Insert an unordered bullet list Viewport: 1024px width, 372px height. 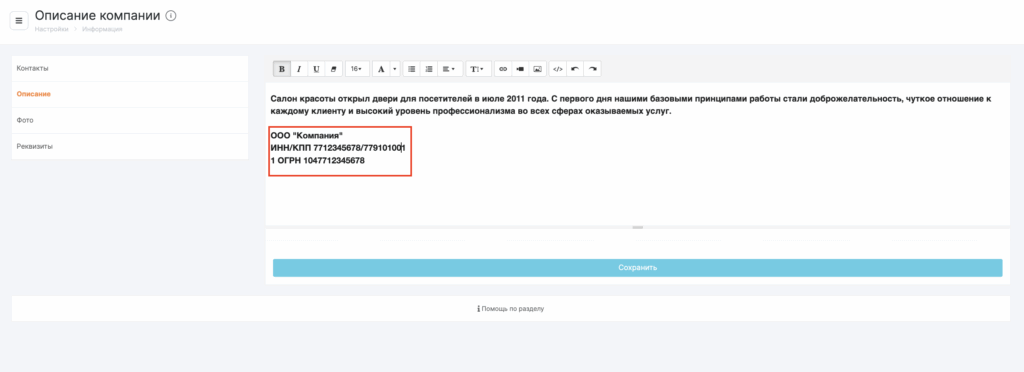411,69
